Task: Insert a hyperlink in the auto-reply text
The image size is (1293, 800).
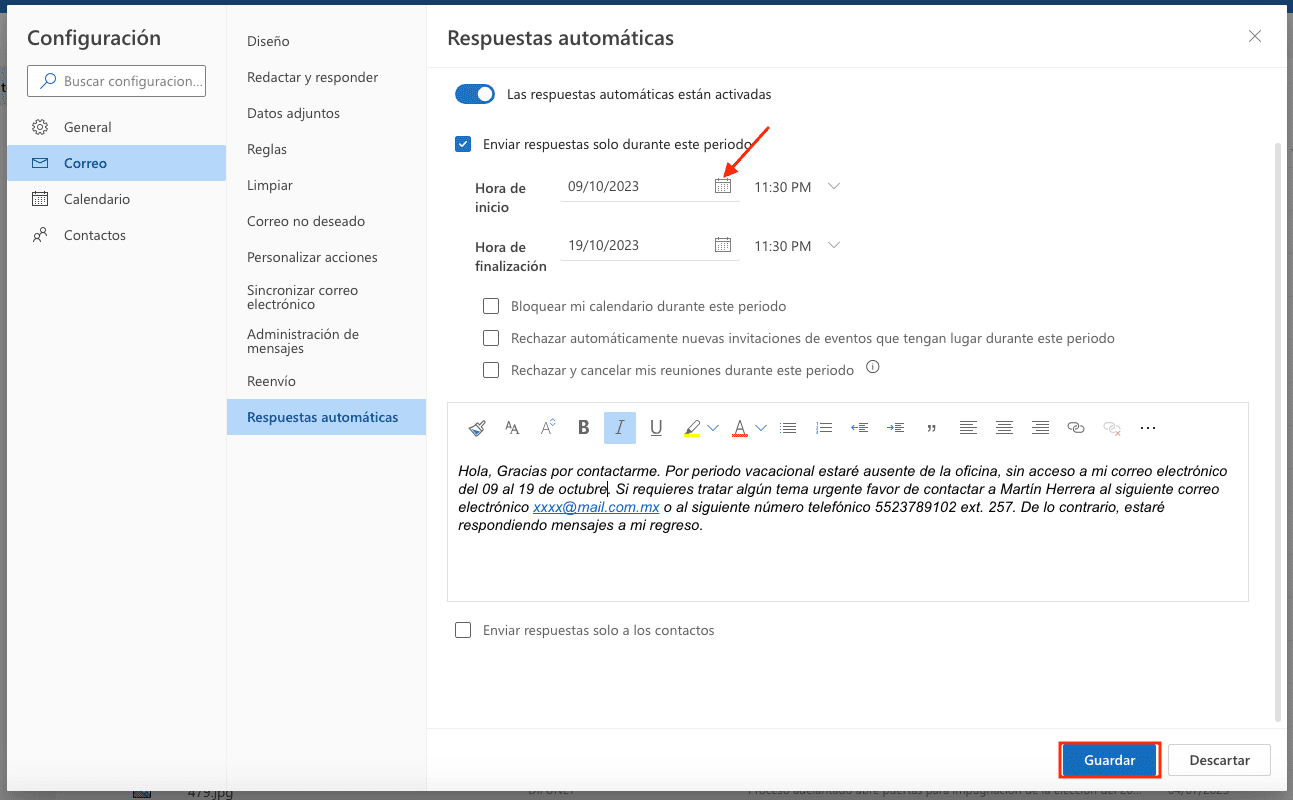Action: [1076, 427]
